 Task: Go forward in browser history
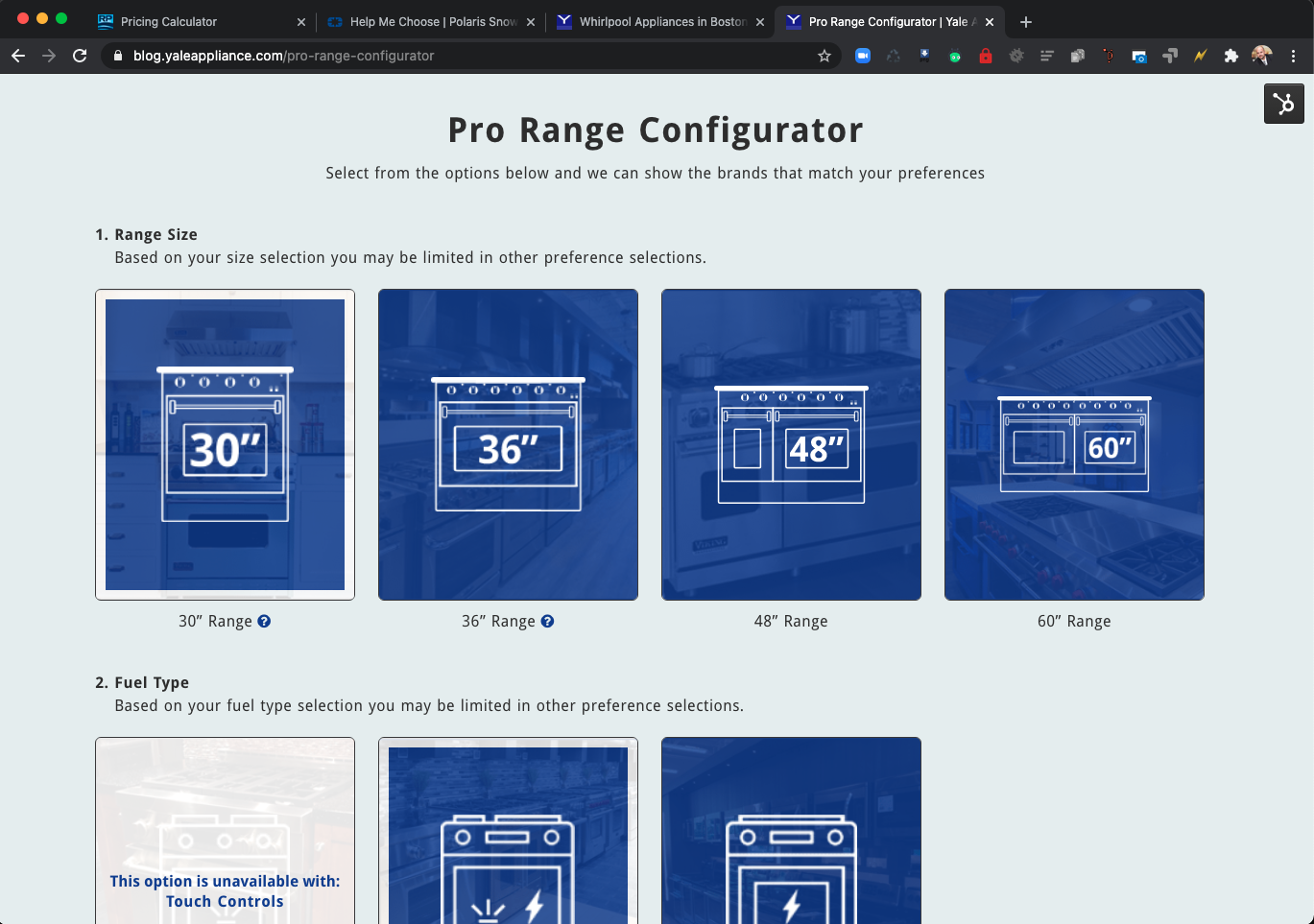click(49, 57)
